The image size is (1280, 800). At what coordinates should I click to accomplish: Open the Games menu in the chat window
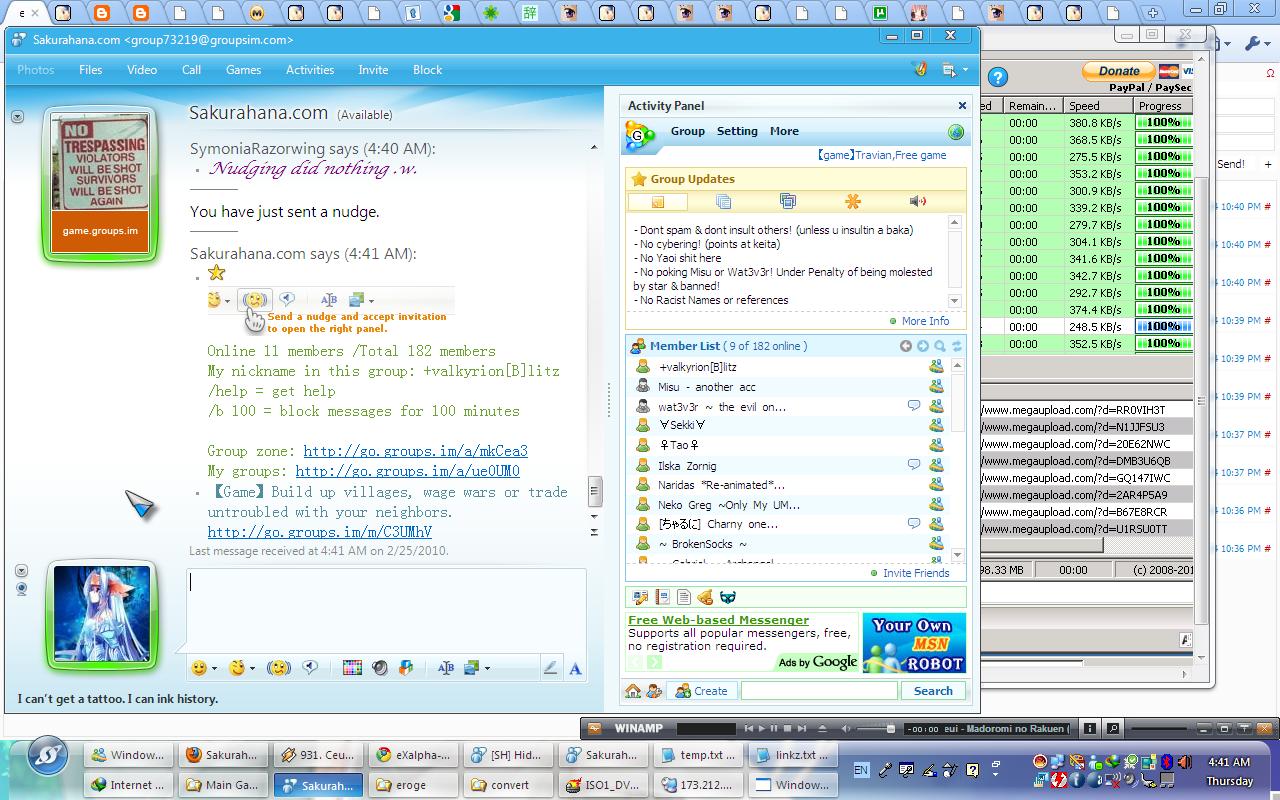pyautogui.click(x=243, y=70)
